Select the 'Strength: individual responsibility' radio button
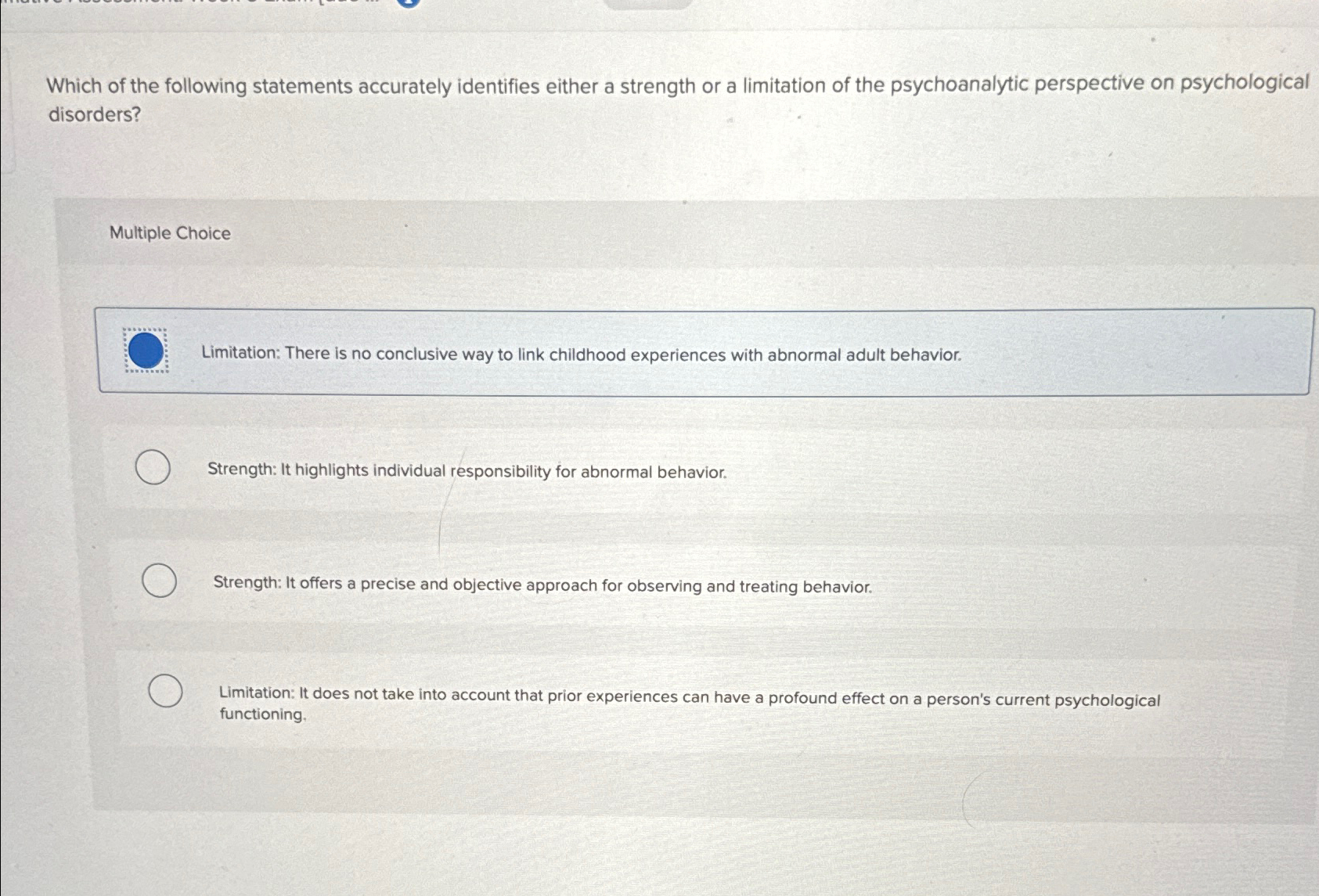This screenshot has height=896, width=1319. (x=153, y=468)
